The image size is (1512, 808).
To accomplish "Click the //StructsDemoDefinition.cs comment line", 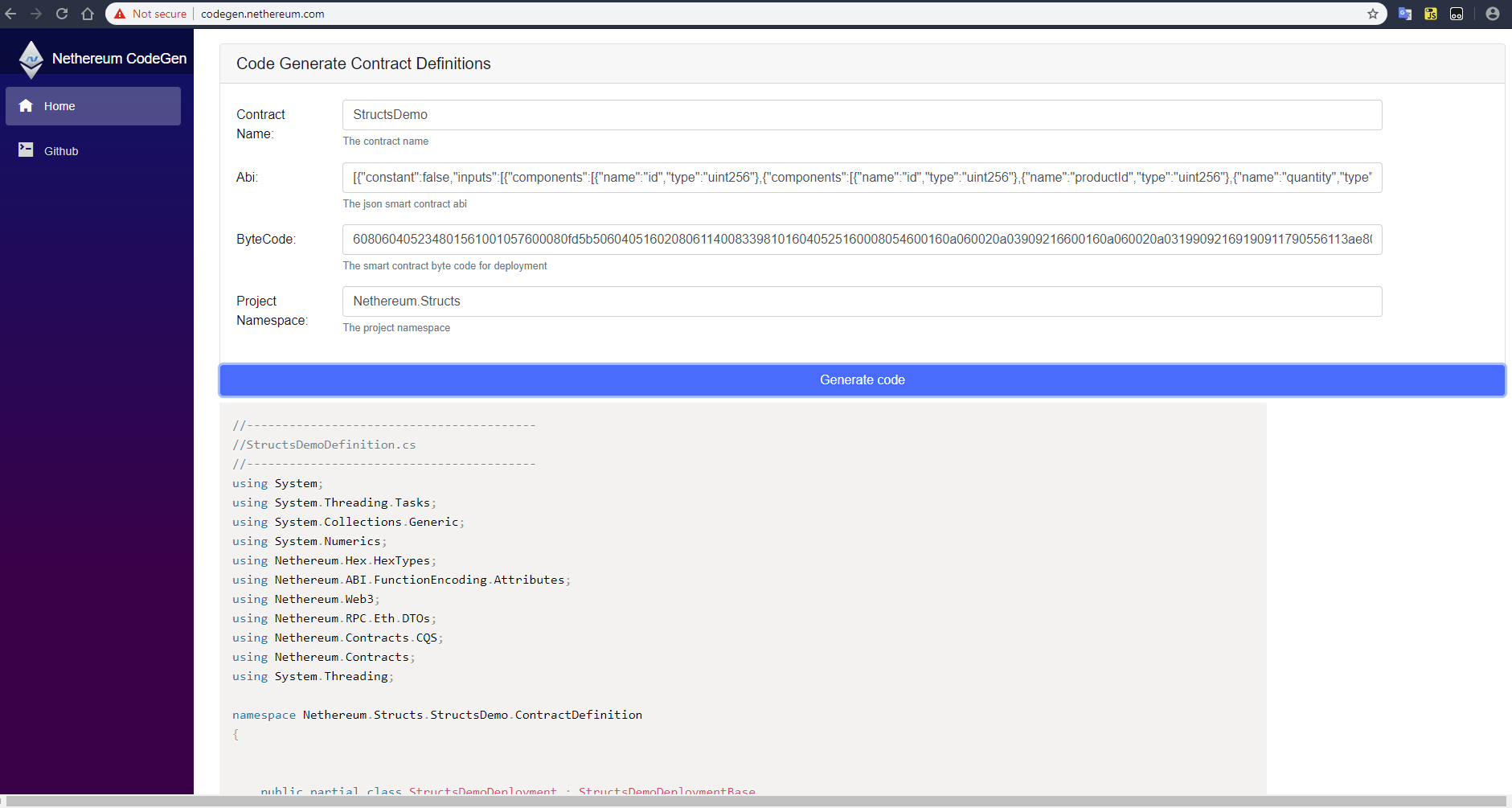I will click(x=324, y=445).
